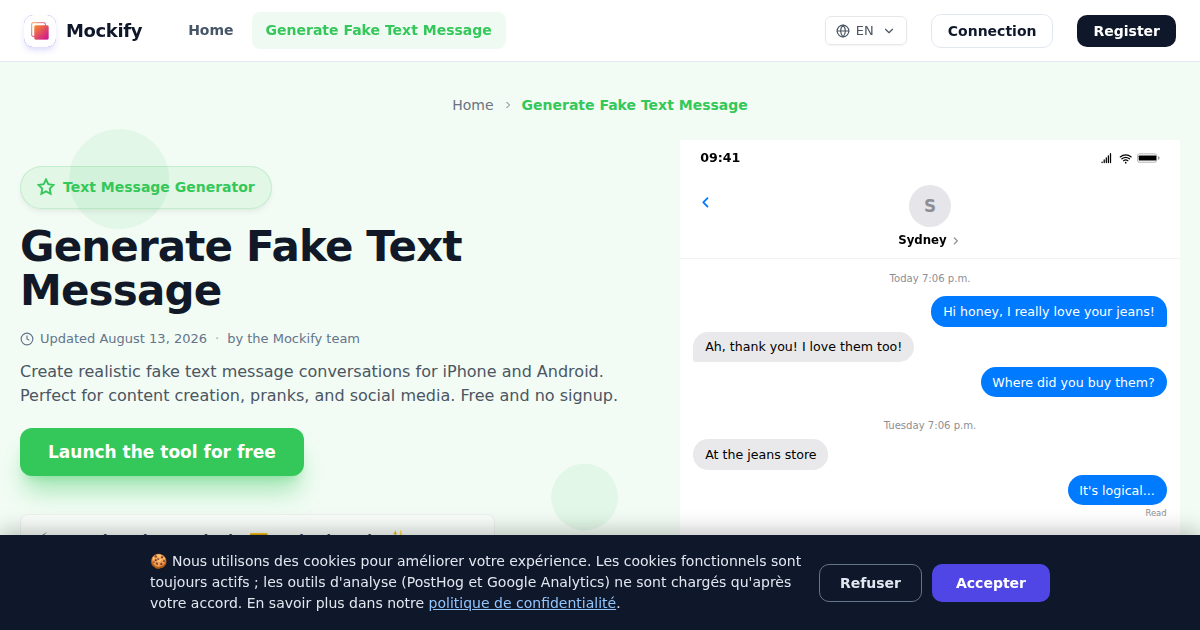The width and height of the screenshot is (1200, 630).
Task: Click the 'Hi honey, I really love your jeans!' bubble
Action: click(x=1049, y=311)
